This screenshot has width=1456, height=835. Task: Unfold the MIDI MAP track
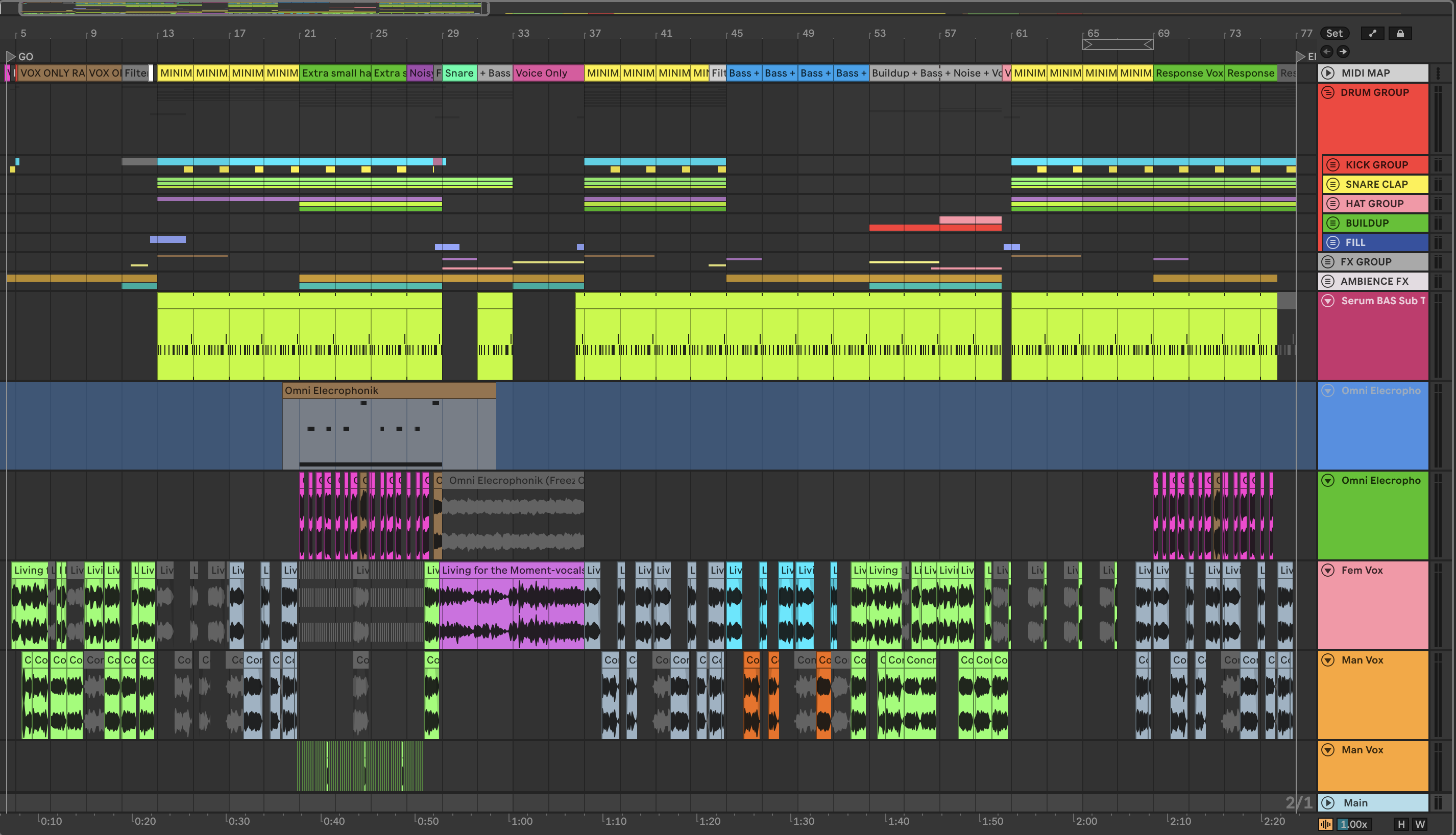(x=1328, y=73)
